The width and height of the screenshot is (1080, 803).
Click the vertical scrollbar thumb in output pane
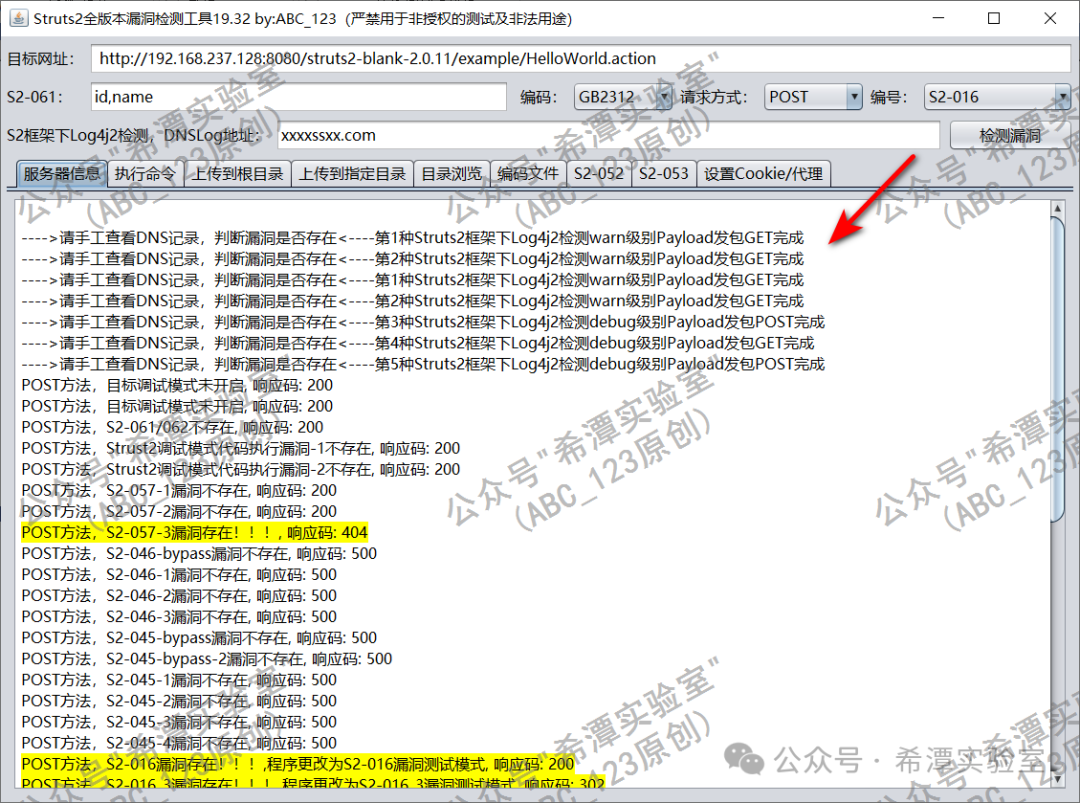1057,369
